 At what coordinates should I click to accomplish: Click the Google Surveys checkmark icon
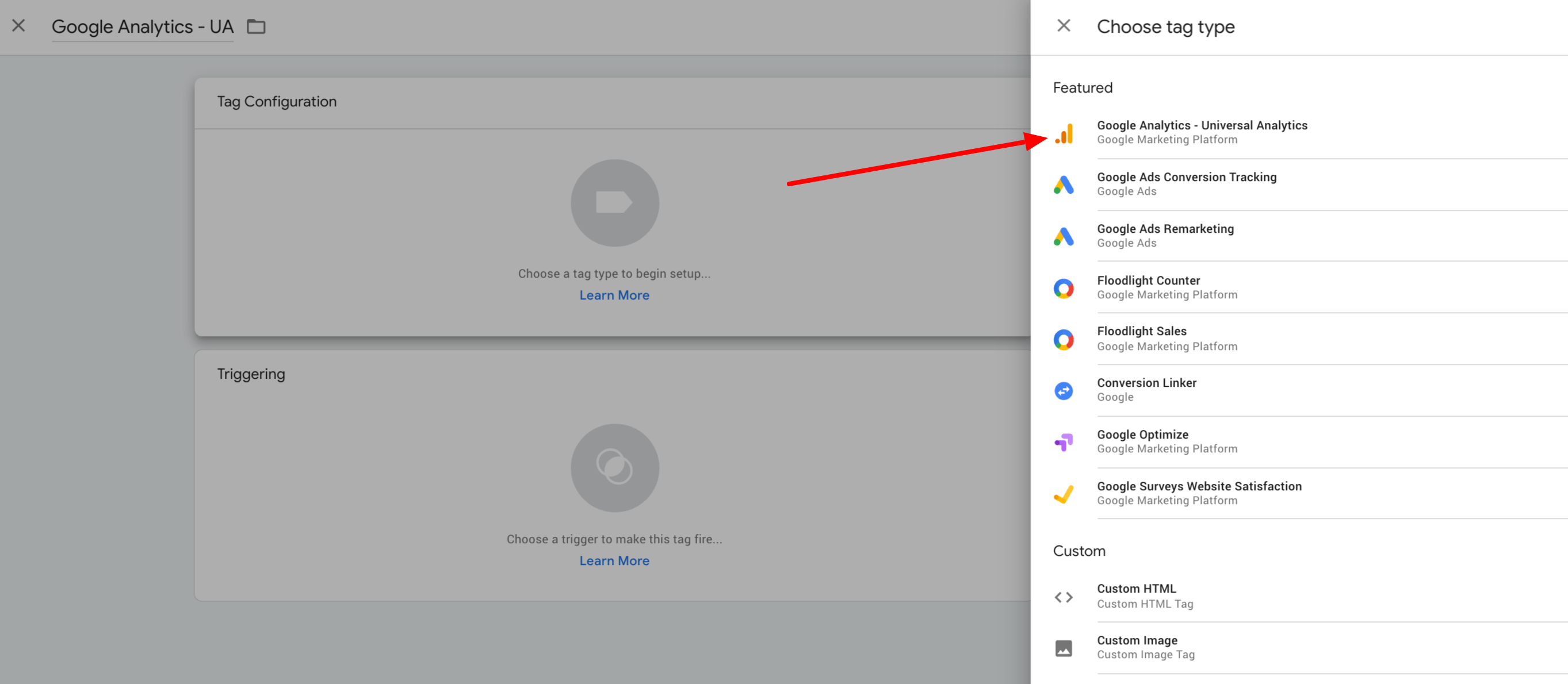click(x=1064, y=494)
